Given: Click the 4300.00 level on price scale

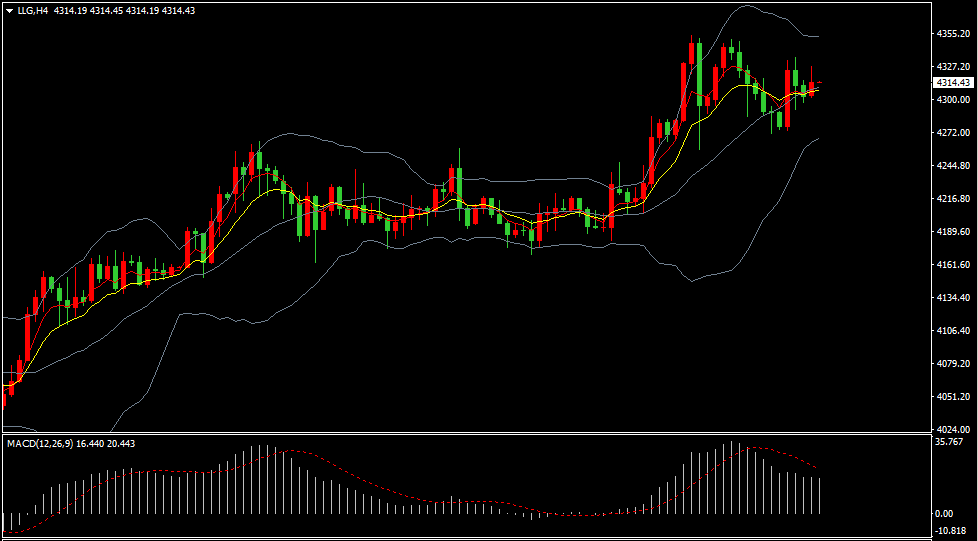Looking at the screenshot, I should [953, 100].
